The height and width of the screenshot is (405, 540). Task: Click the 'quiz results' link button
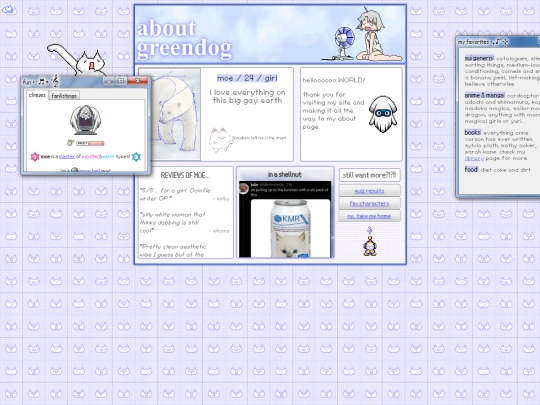[369, 191]
